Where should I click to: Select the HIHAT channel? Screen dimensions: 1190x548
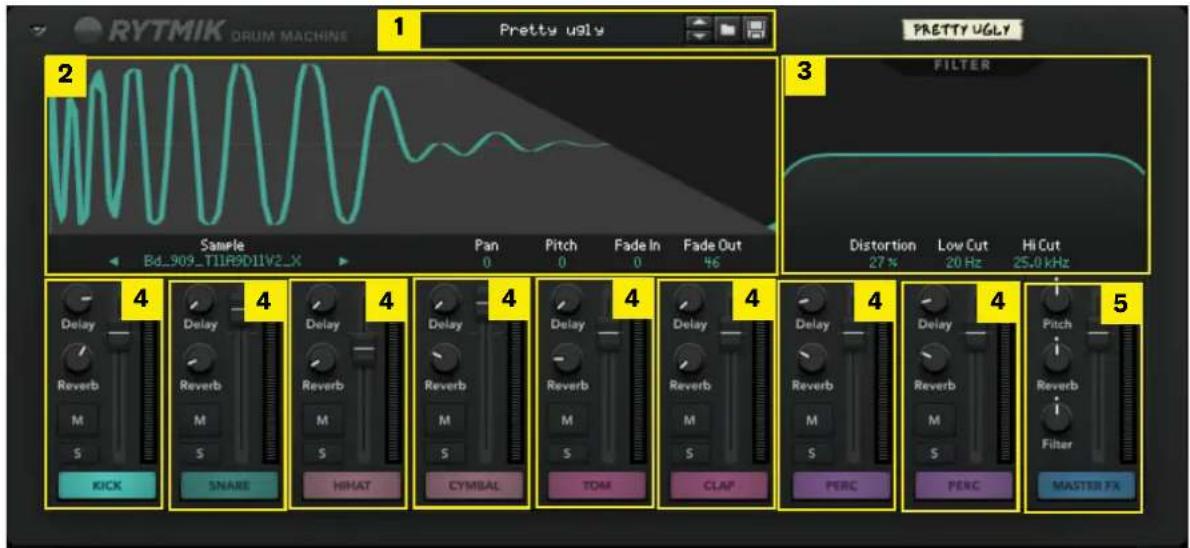[x=351, y=484]
